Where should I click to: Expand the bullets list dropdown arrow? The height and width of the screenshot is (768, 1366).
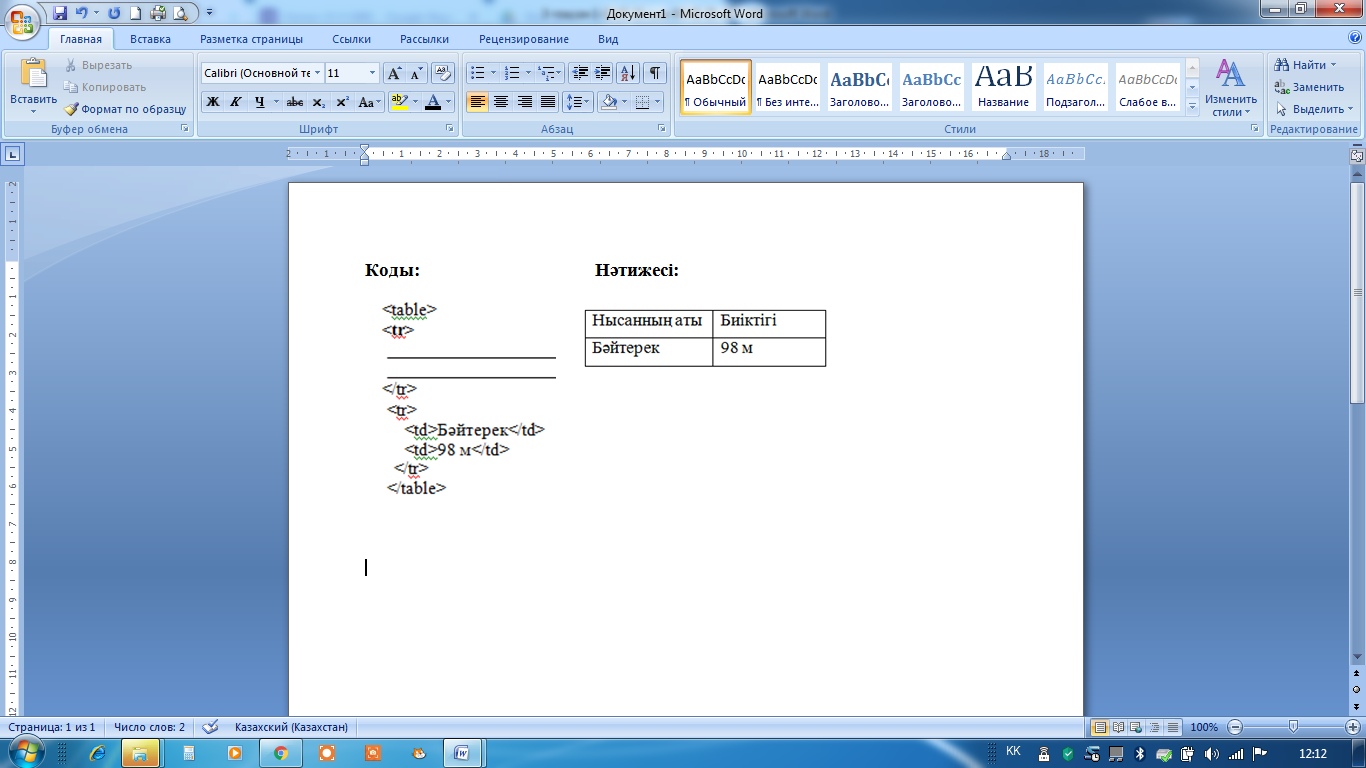pyautogui.click(x=493, y=73)
